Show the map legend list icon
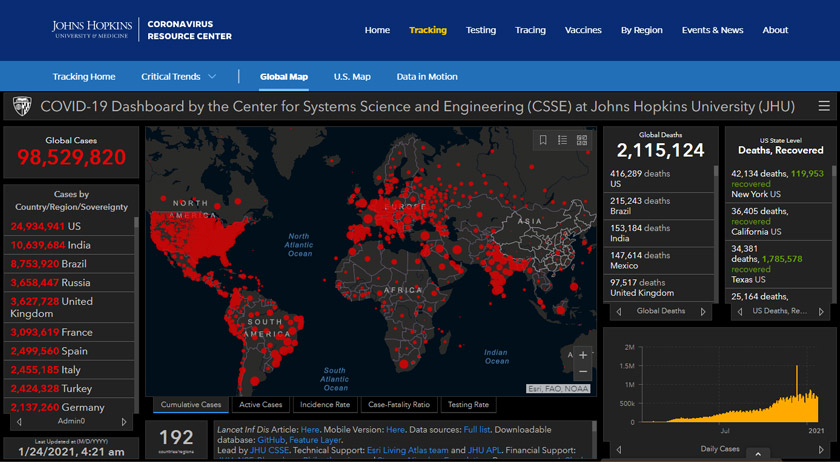The image size is (840, 462). [562, 141]
